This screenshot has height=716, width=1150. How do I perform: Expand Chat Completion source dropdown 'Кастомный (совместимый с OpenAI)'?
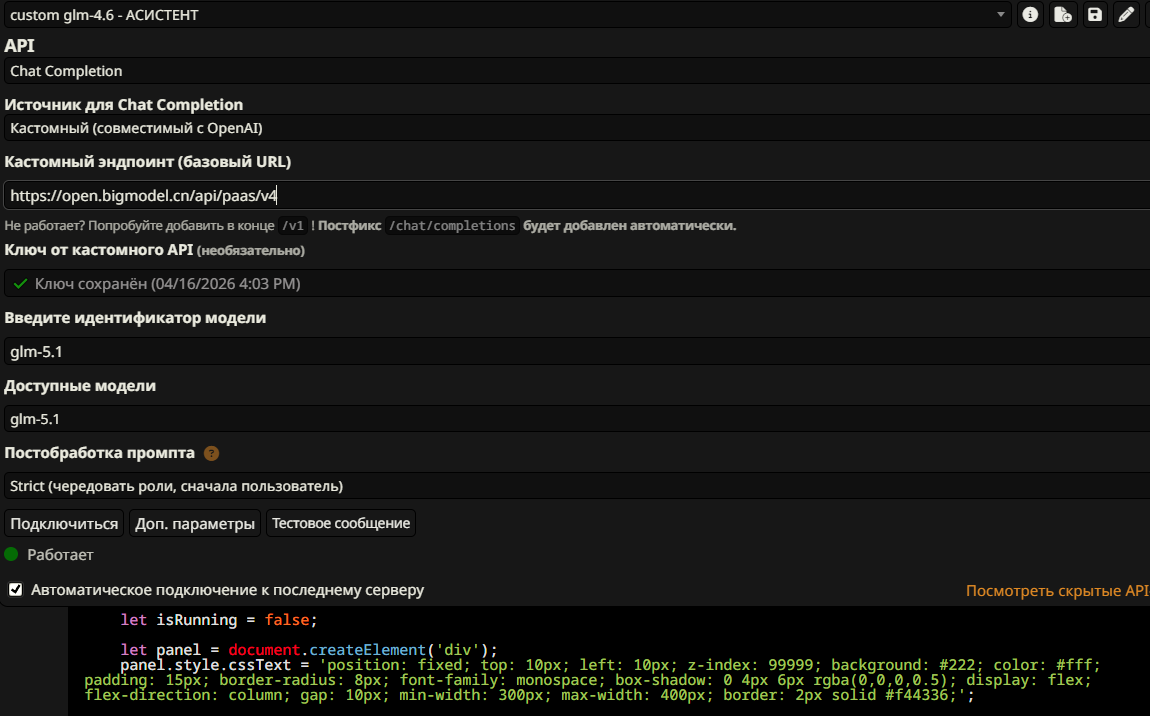point(576,128)
